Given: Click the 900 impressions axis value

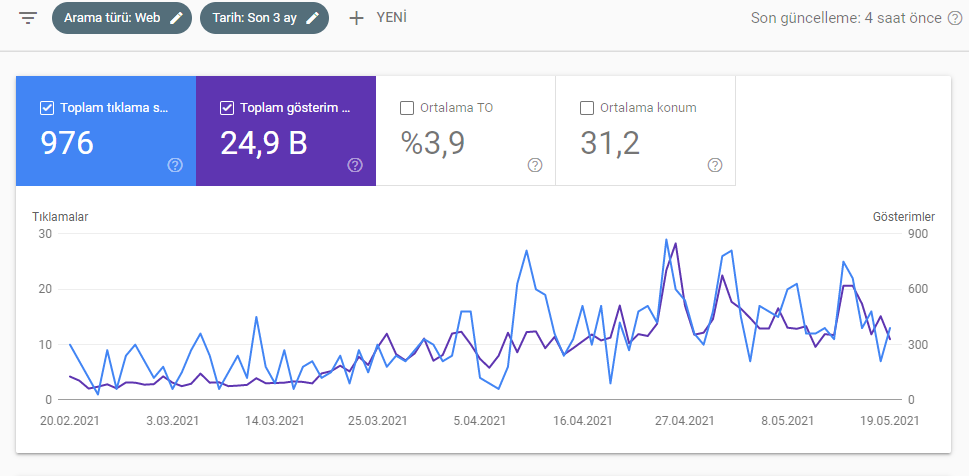Looking at the screenshot, I should tap(918, 234).
